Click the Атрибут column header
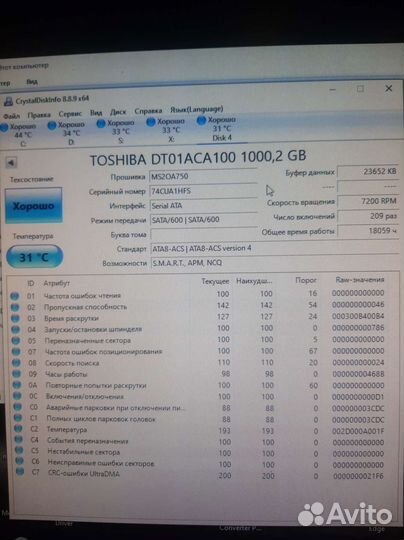The image size is (404, 540). tap(56, 283)
